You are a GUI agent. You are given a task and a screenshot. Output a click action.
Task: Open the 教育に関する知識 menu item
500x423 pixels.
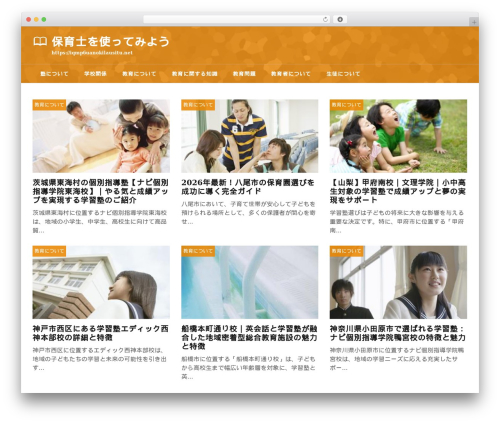click(x=195, y=74)
